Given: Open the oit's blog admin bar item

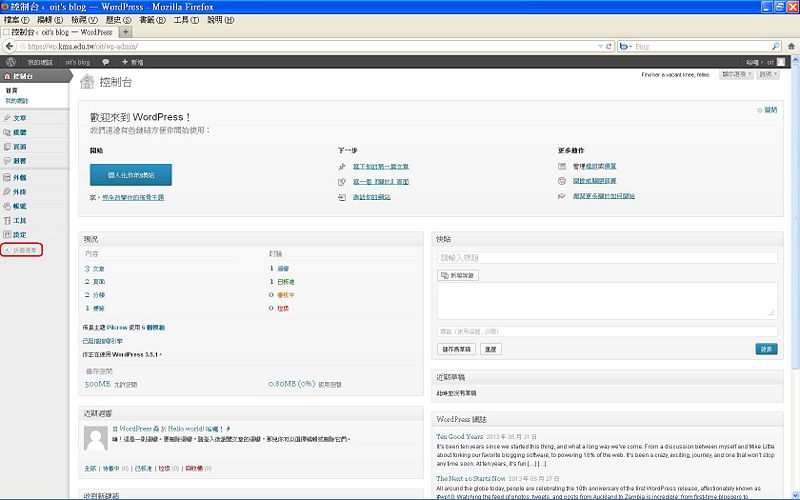Looking at the screenshot, I should [x=78, y=62].
